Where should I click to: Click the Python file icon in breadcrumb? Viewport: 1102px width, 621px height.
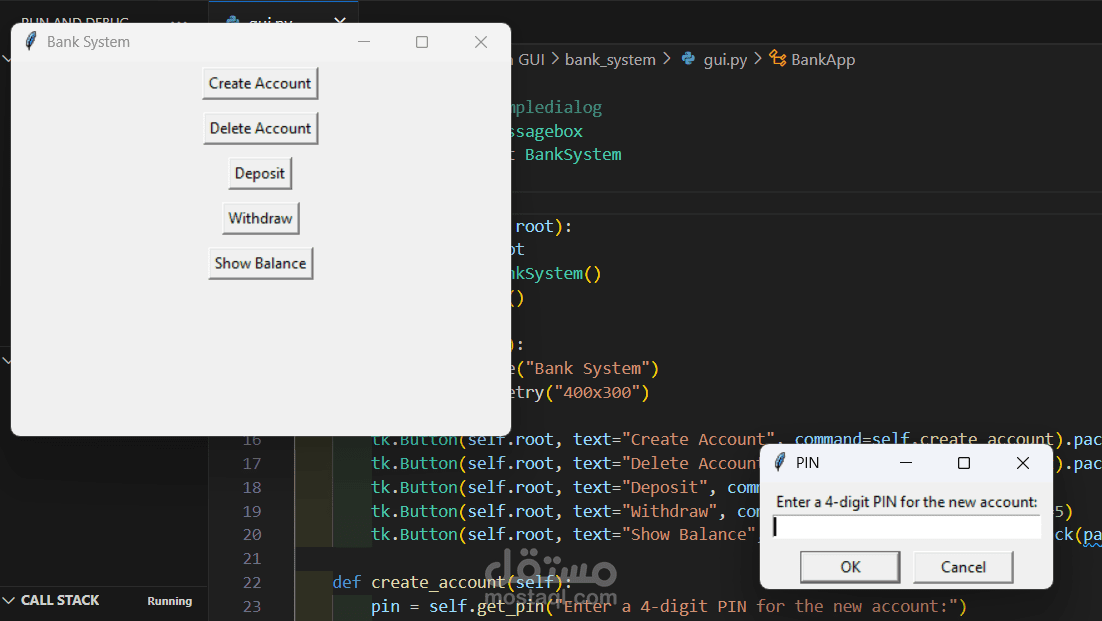688,59
